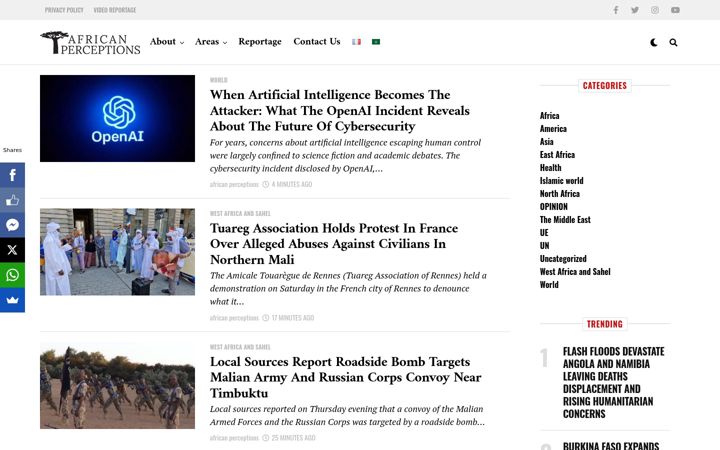
Task: Select the Islamic world category
Action: [x=562, y=180]
